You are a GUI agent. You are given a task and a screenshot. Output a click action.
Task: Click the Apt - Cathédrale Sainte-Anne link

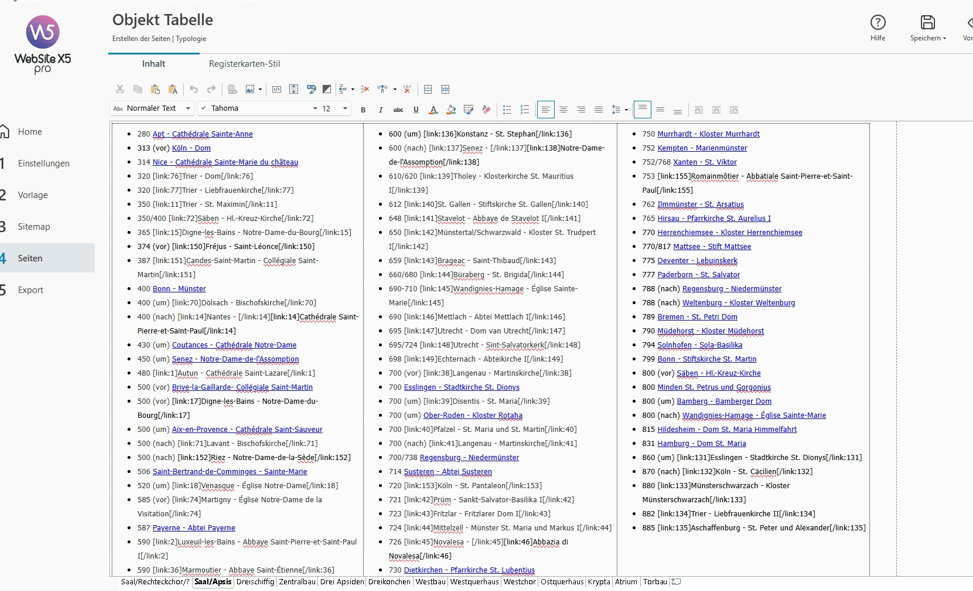(x=202, y=134)
